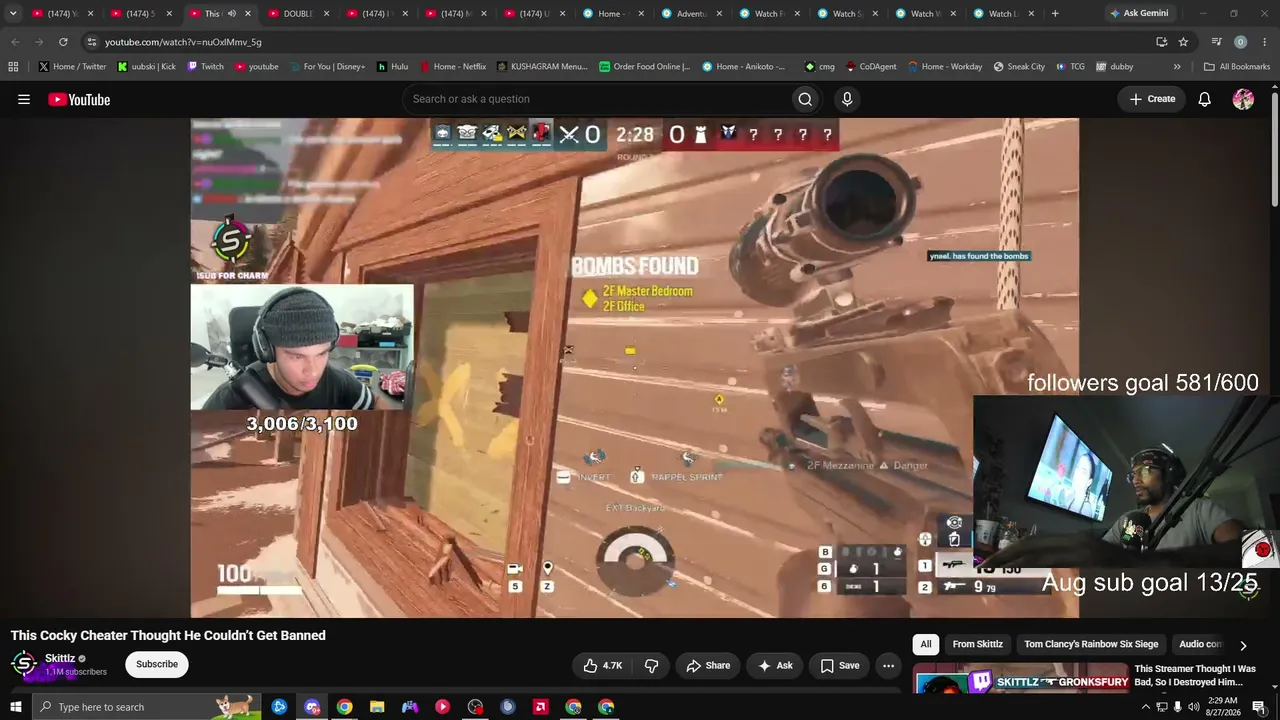This screenshot has height=720, width=1280.
Task: Open the Windows notification center
Action: pyautogui.click(x=1258, y=707)
